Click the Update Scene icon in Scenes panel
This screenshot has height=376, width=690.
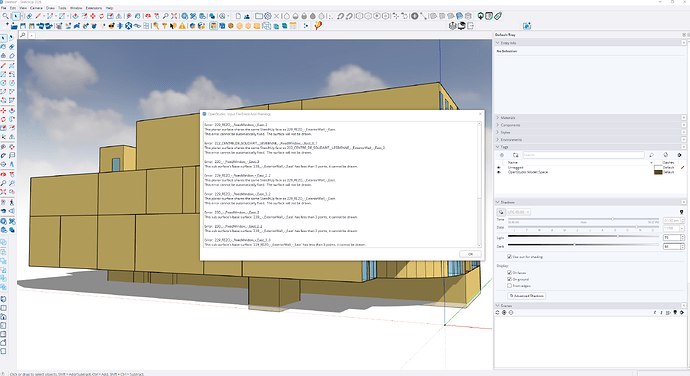point(497,313)
